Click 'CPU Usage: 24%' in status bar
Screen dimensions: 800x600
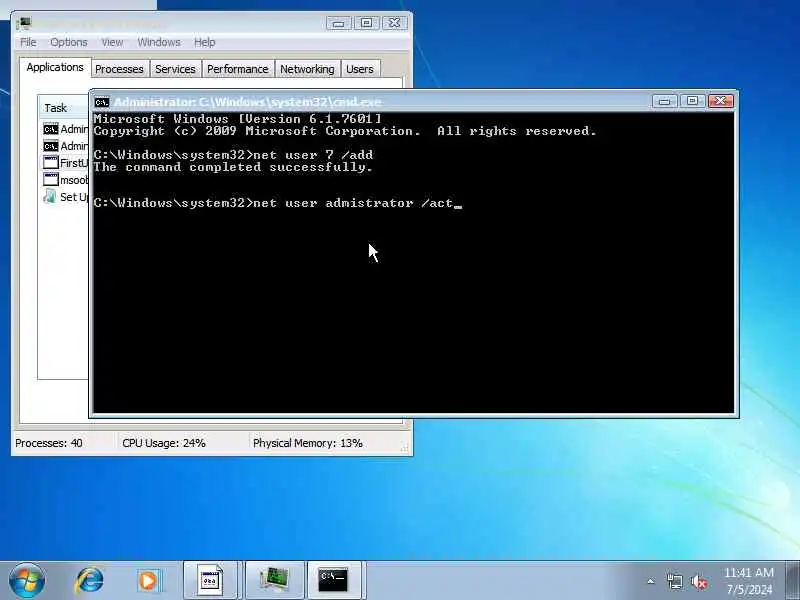coord(164,443)
